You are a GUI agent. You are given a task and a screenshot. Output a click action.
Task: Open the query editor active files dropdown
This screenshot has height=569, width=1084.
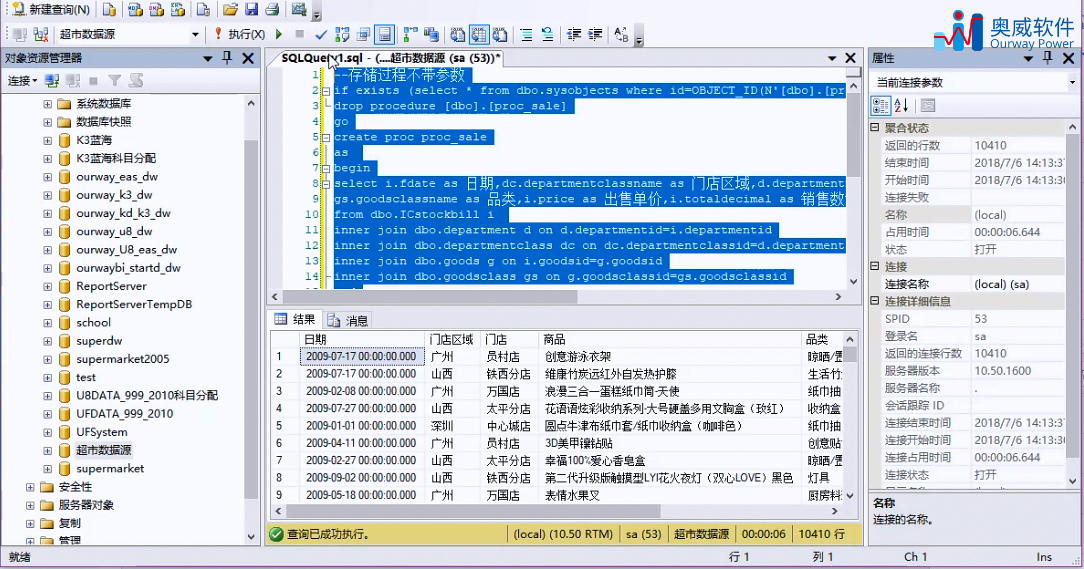tap(832, 58)
